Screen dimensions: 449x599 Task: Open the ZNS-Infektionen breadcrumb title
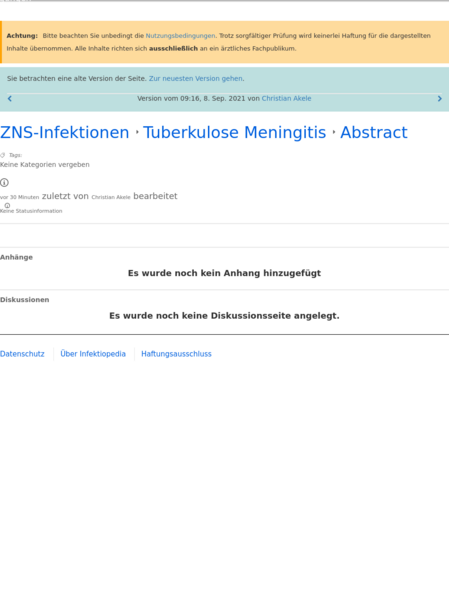coord(65,133)
